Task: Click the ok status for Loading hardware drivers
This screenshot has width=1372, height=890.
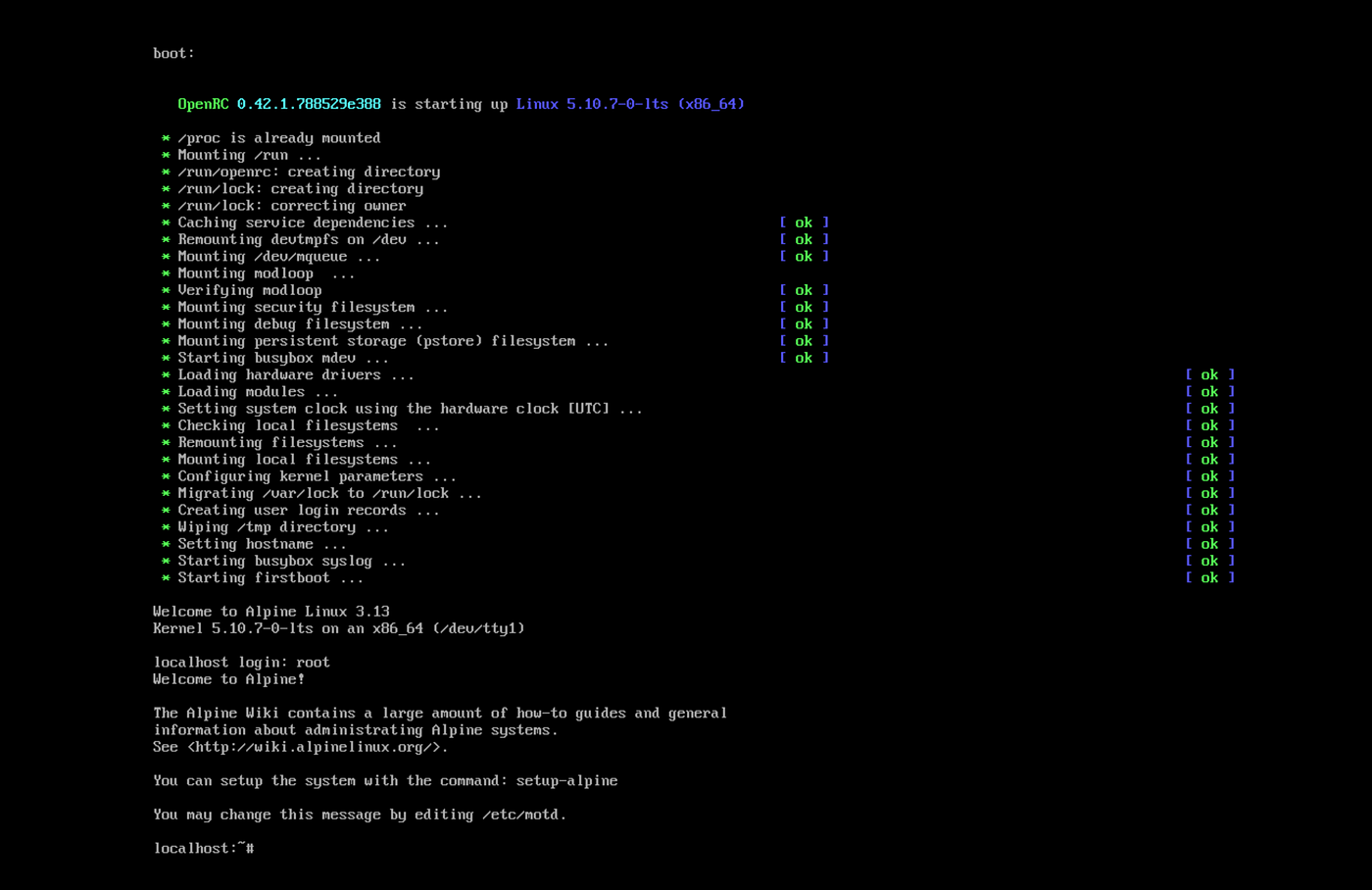Action: tap(1209, 374)
